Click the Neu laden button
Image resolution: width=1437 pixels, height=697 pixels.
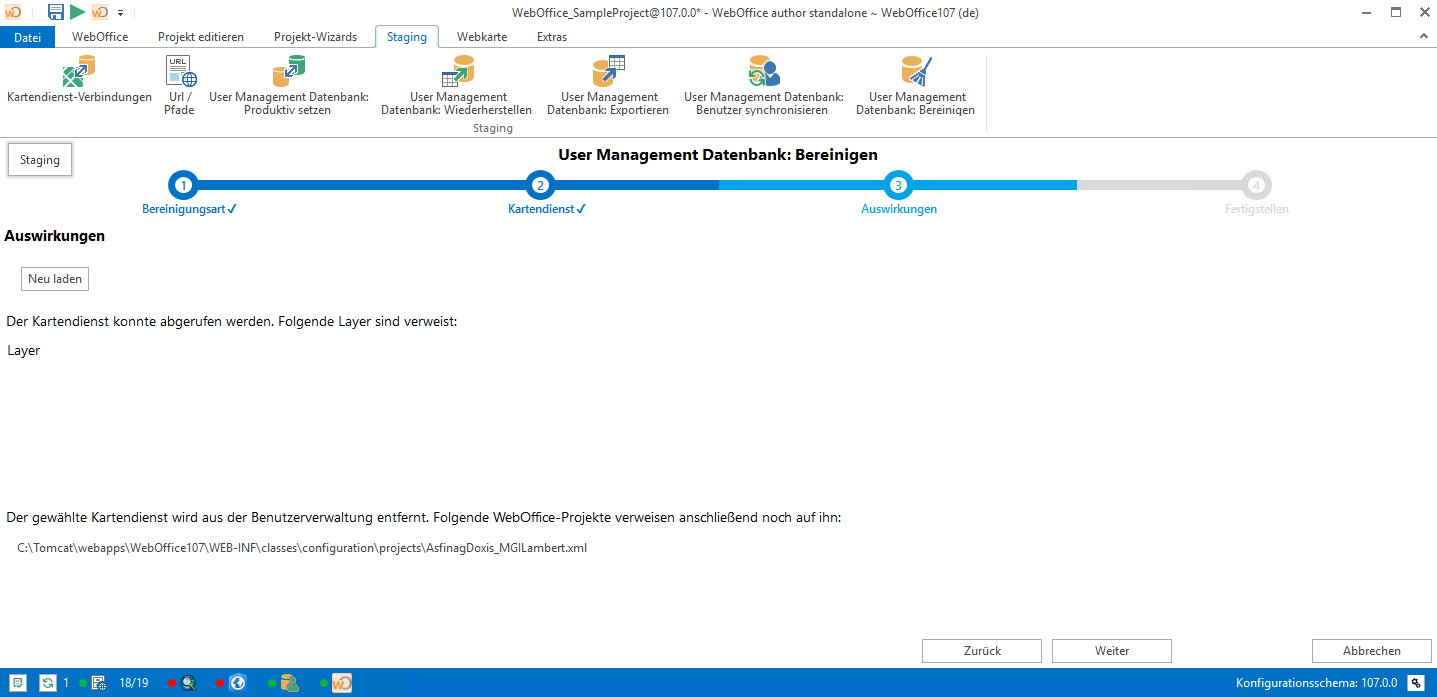pos(55,279)
